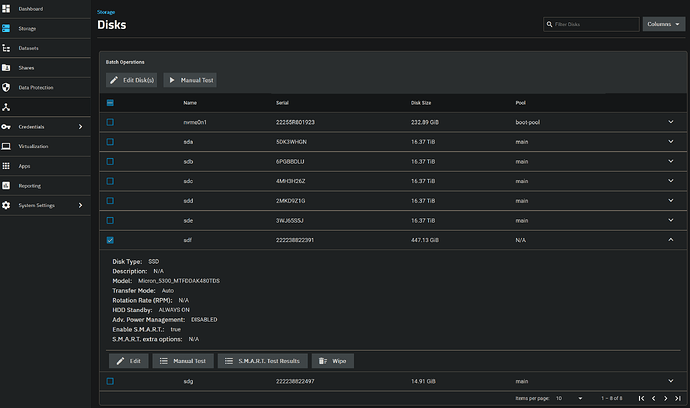690x408 pixels.
Task: Open the Dashboard menu item
Action: [45, 9]
